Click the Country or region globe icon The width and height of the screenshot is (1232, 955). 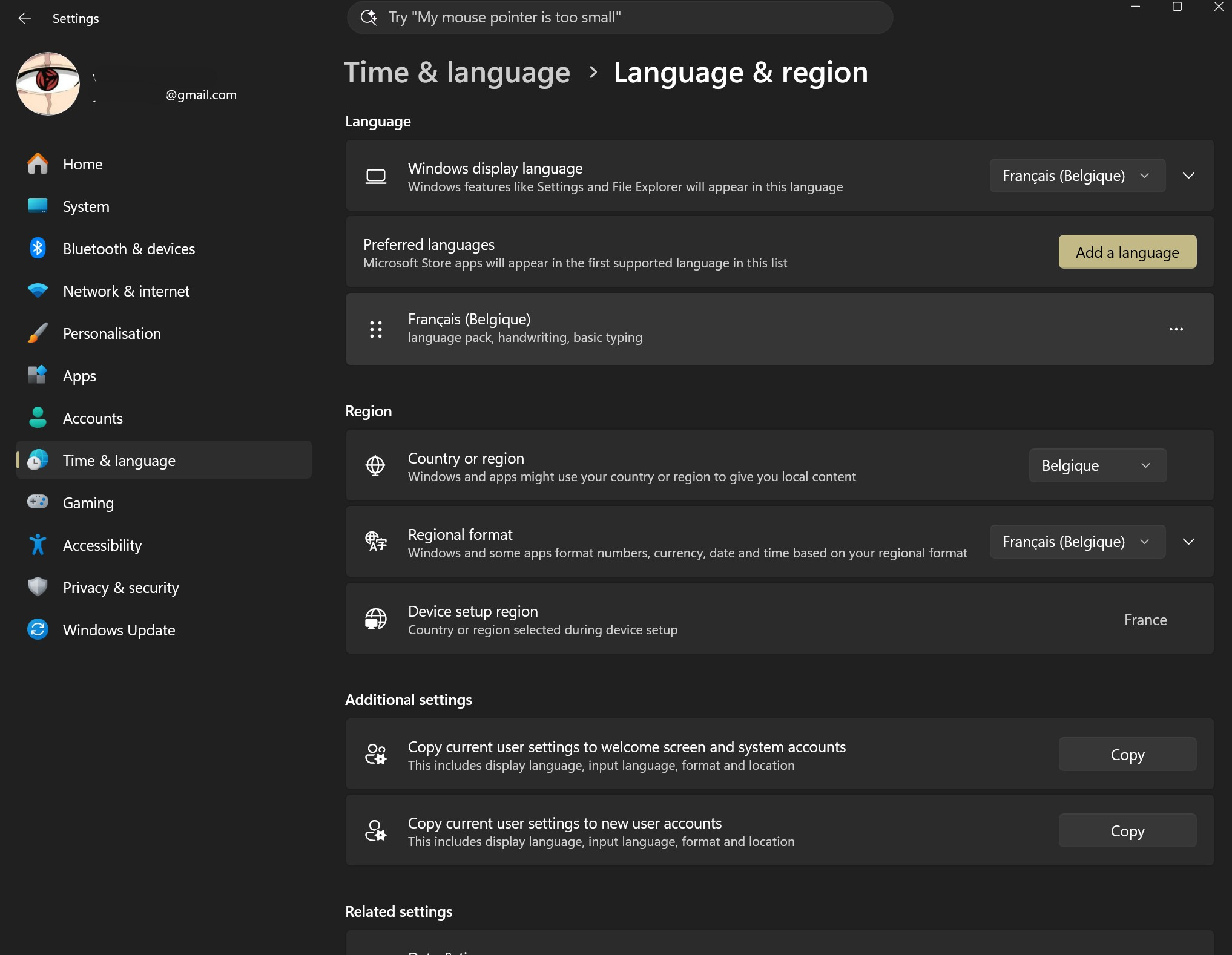[x=375, y=465]
